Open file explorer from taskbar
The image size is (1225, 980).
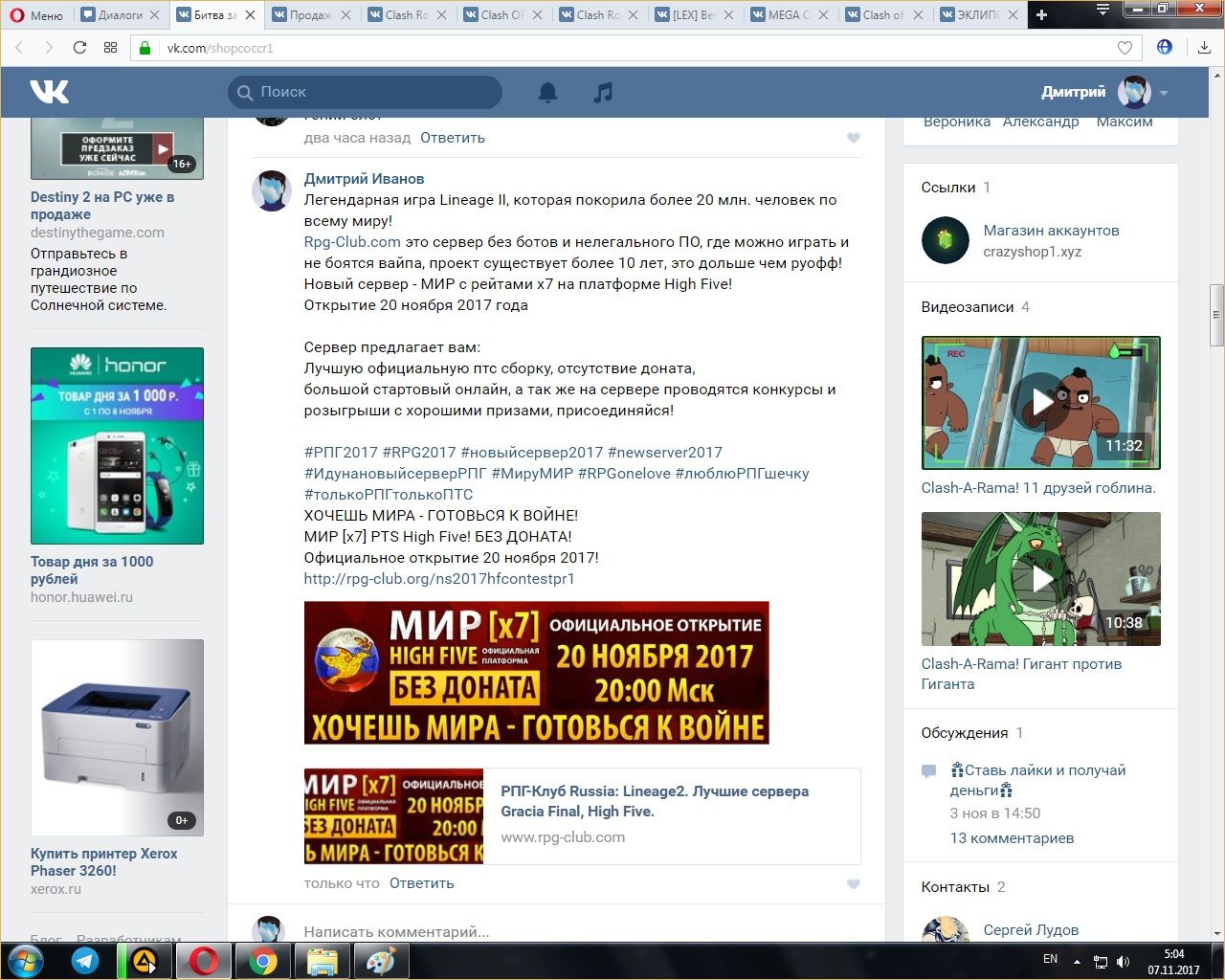click(x=323, y=961)
